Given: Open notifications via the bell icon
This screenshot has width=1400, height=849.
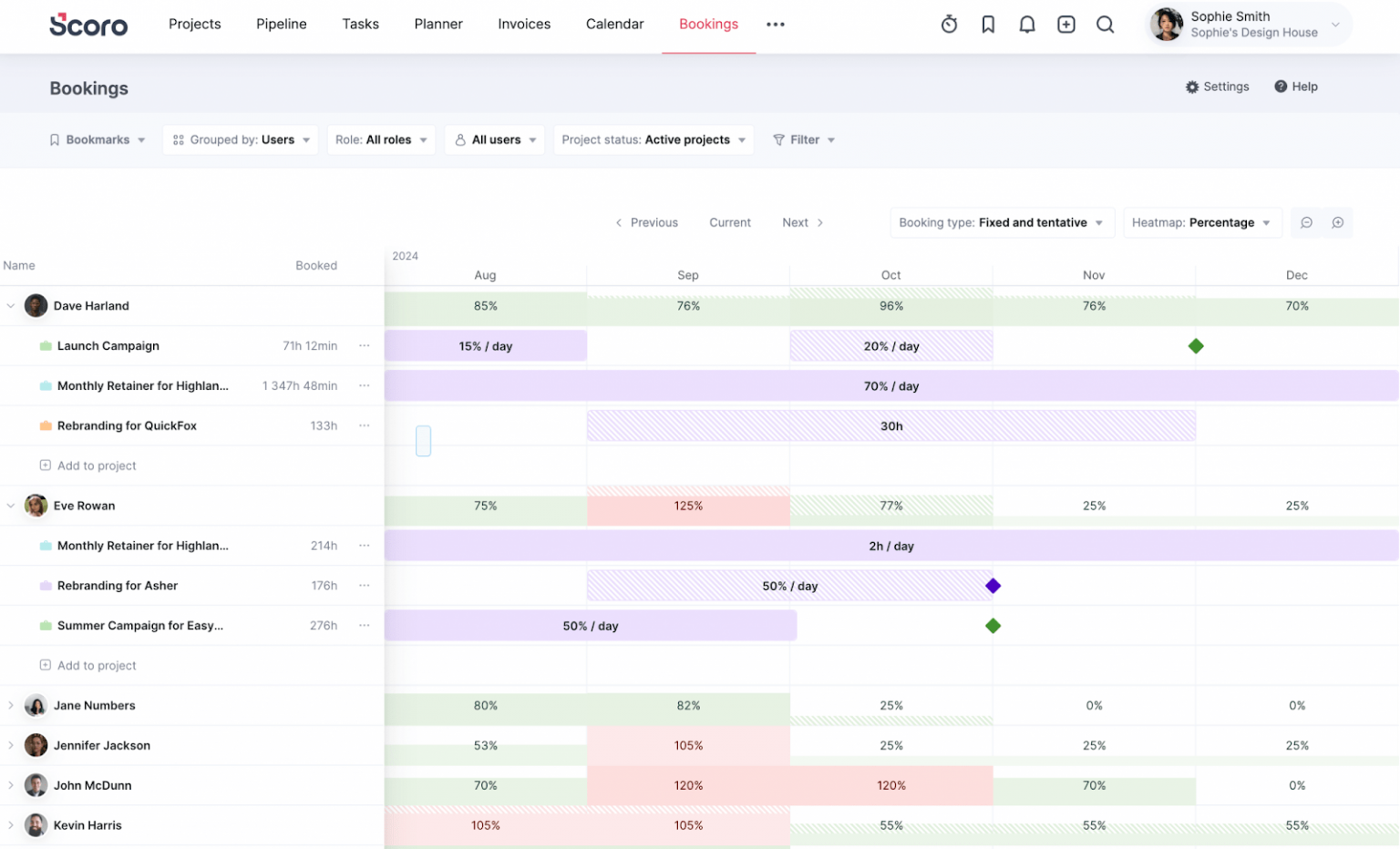Looking at the screenshot, I should [1027, 25].
